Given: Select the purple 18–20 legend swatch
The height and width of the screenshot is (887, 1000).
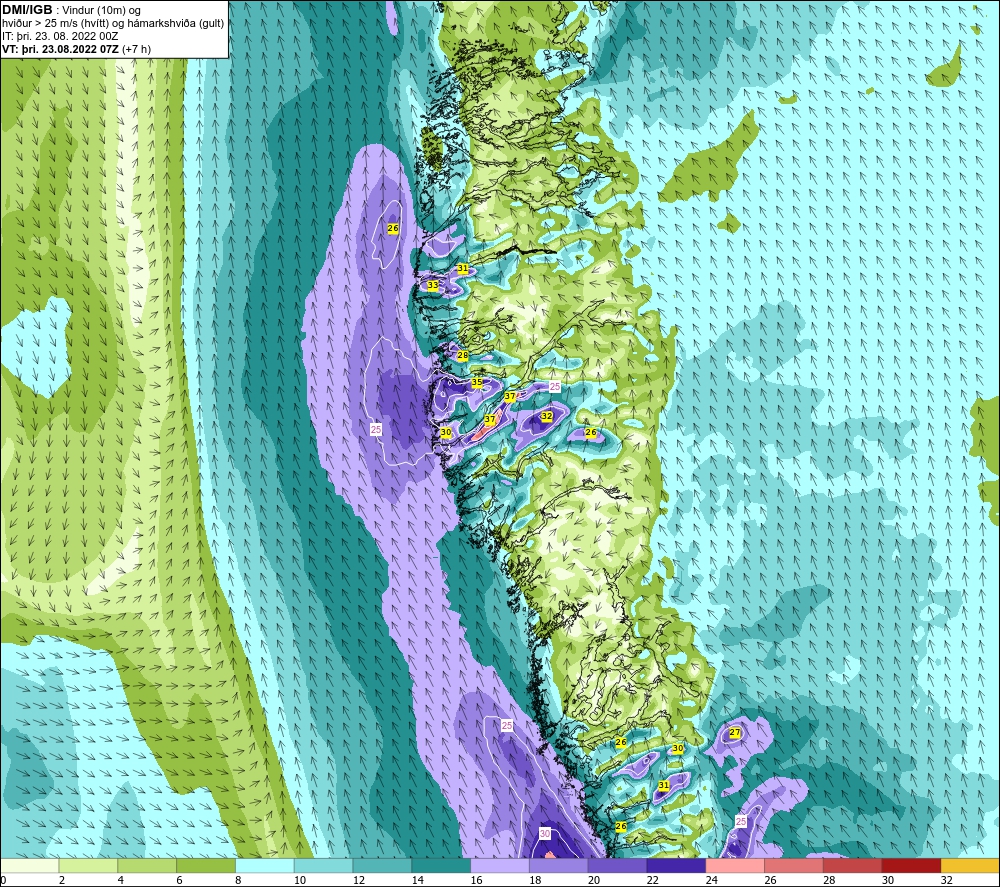Looking at the screenshot, I should click(x=559, y=865).
